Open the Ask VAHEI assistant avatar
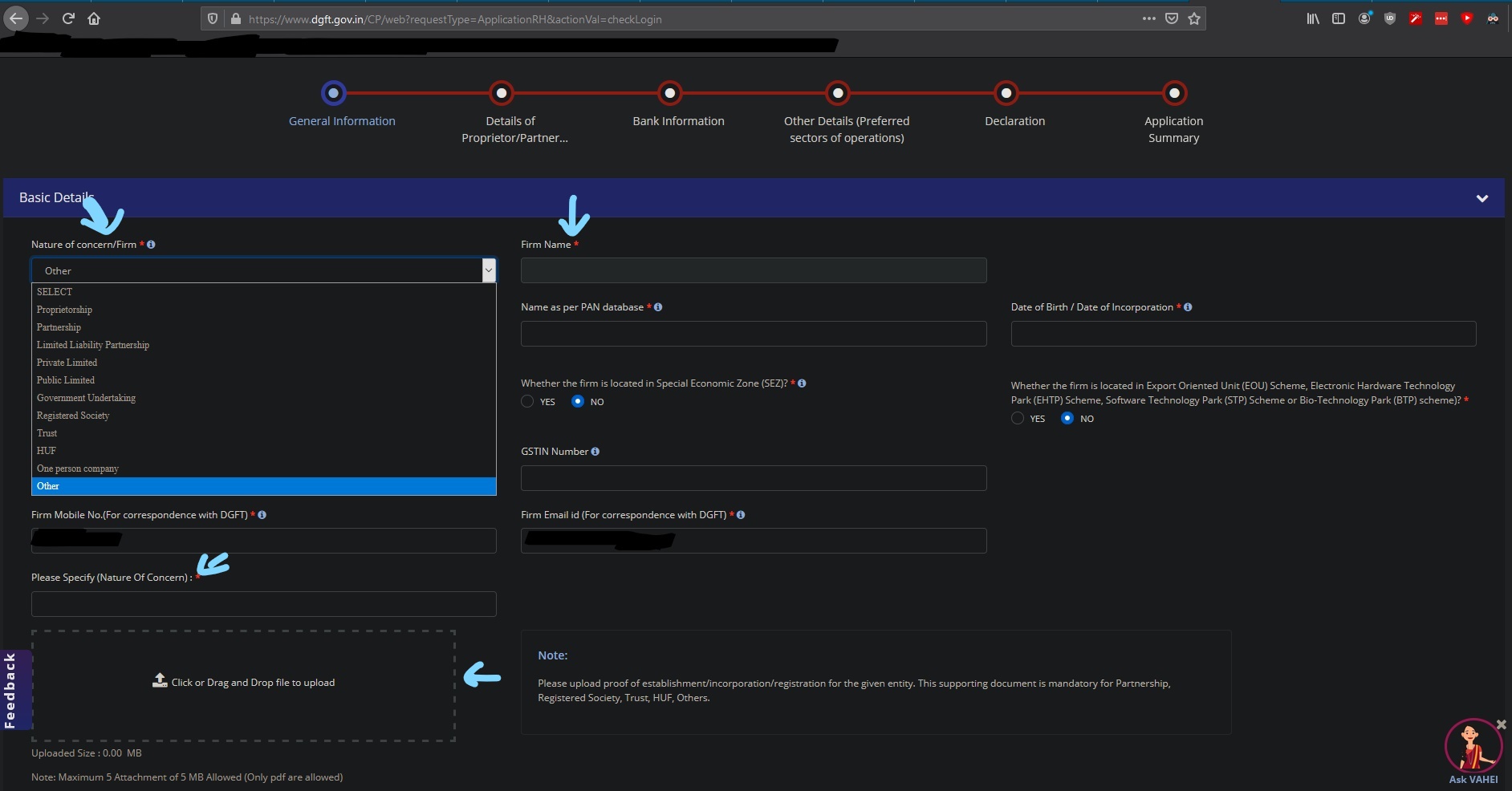The image size is (1512, 791). [x=1473, y=746]
